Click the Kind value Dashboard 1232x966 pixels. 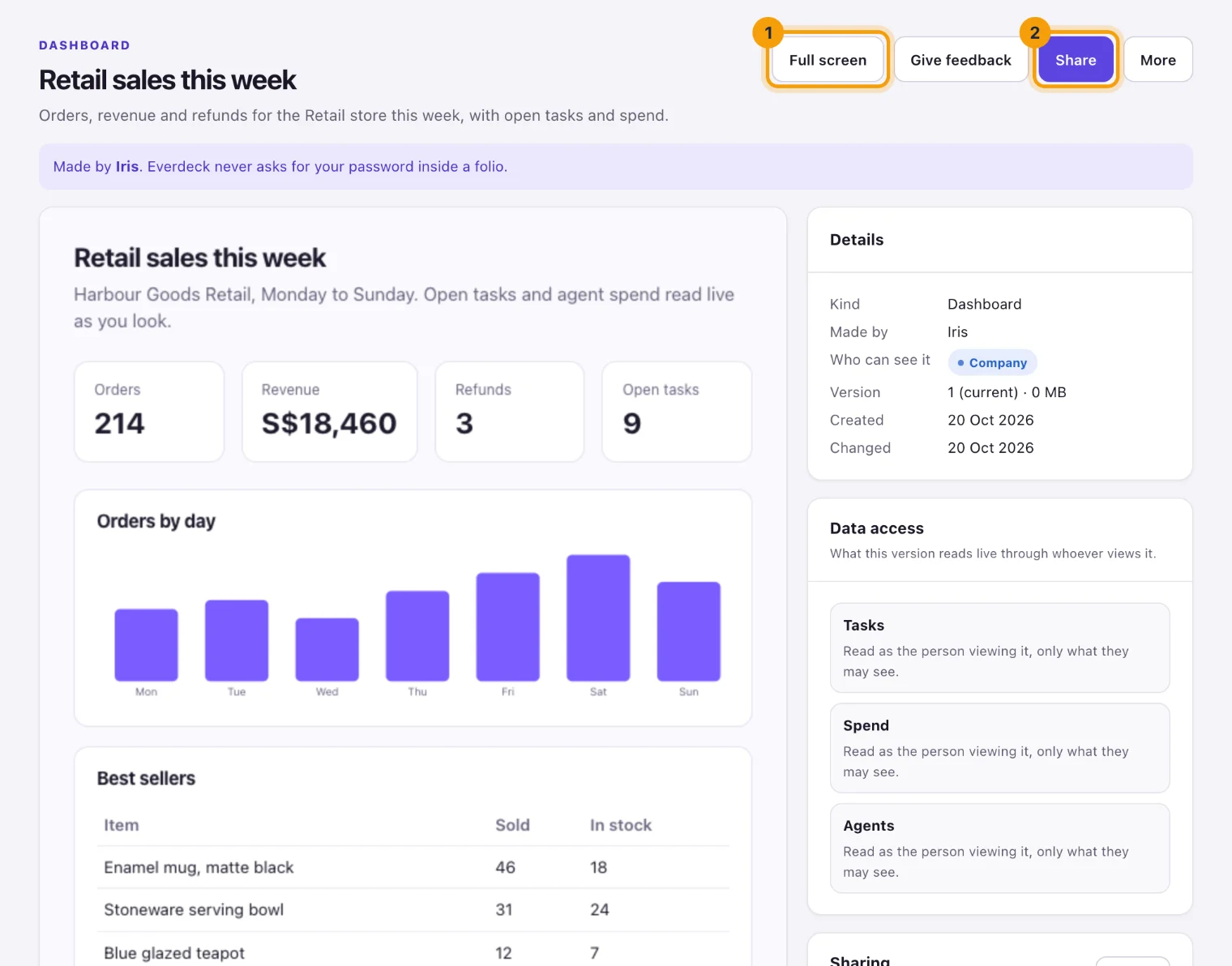pyautogui.click(x=984, y=304)
